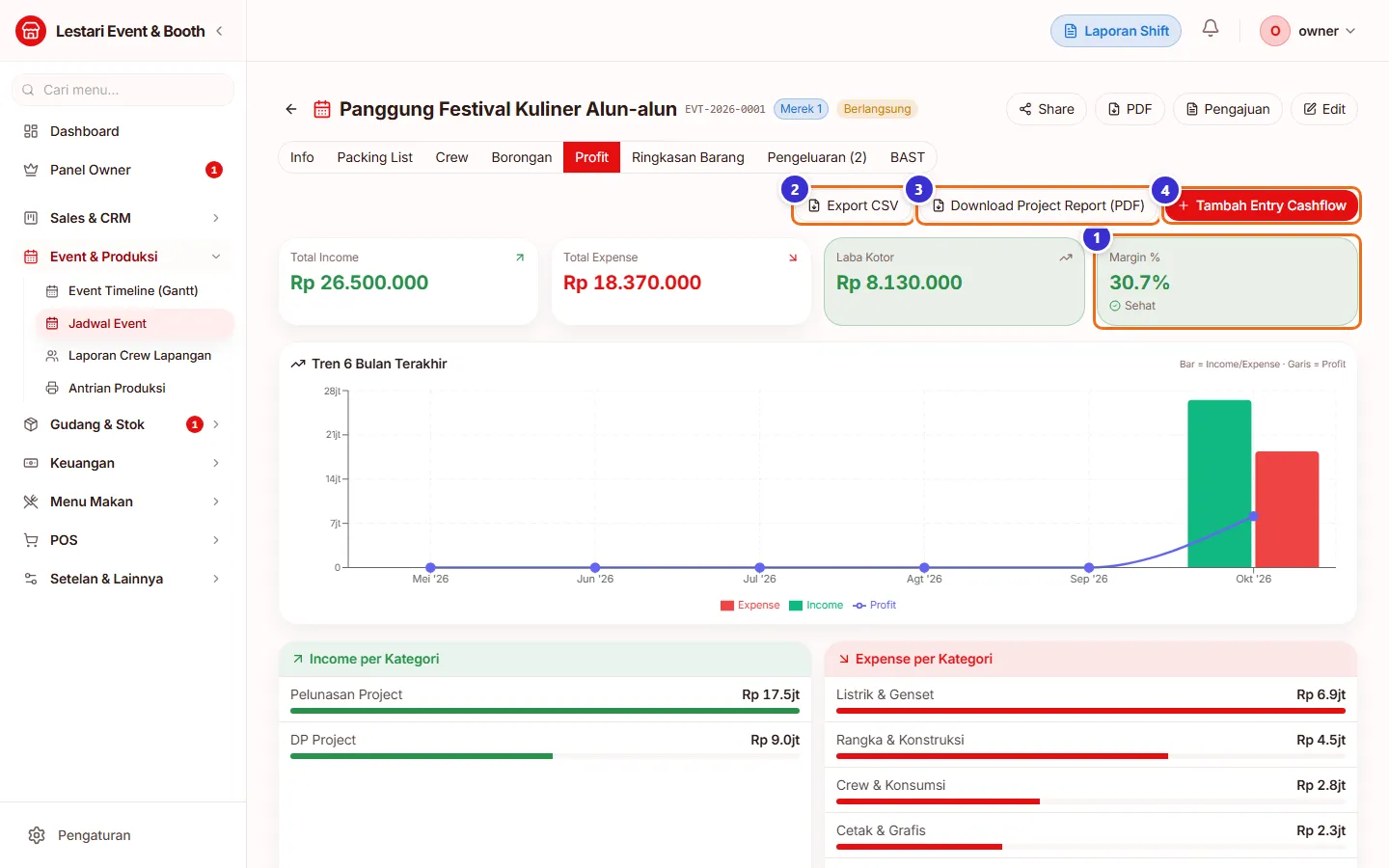Click the Laba Kotor trend icon
The image size is (1389, 868).
tap(1066, 258)
